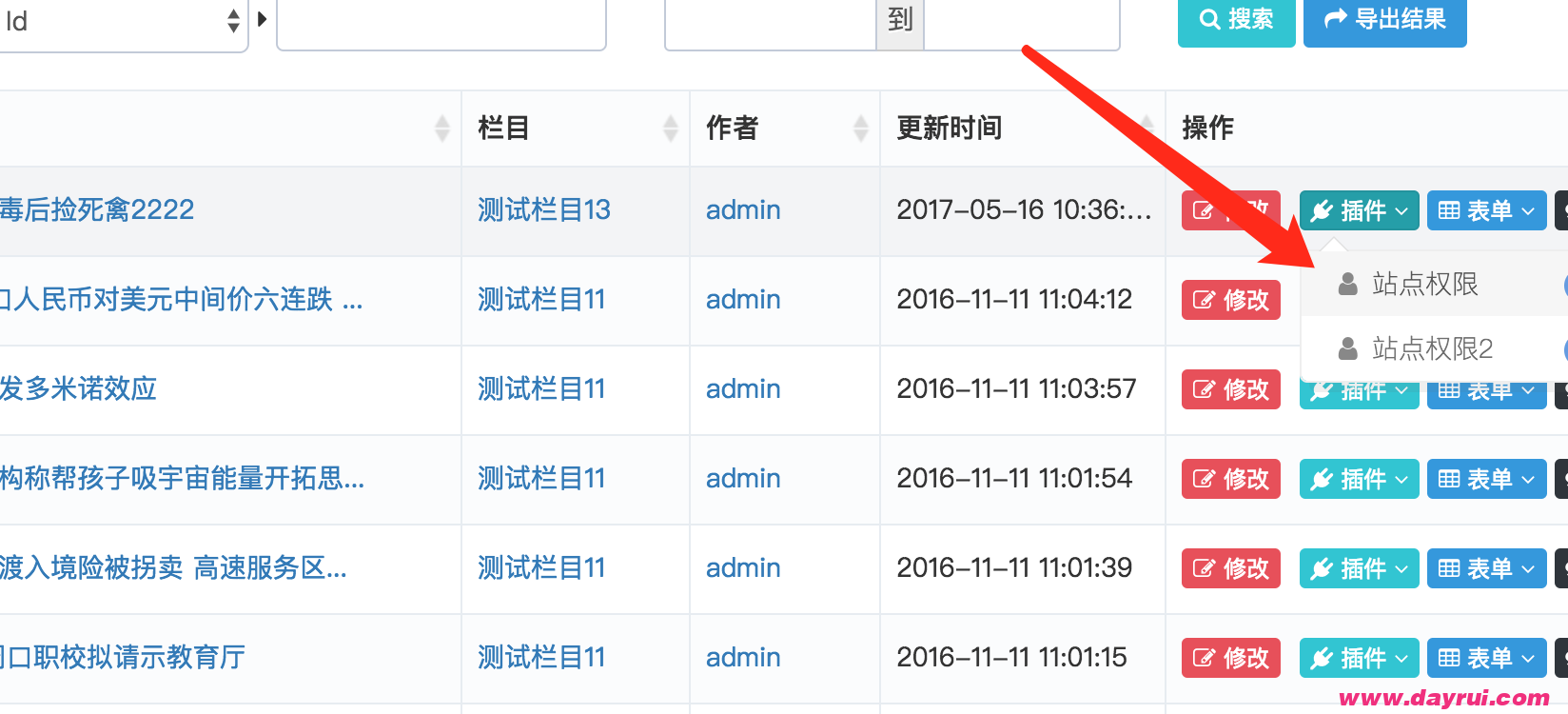Sort the table by the 作者 column arrows

(861, 129)
